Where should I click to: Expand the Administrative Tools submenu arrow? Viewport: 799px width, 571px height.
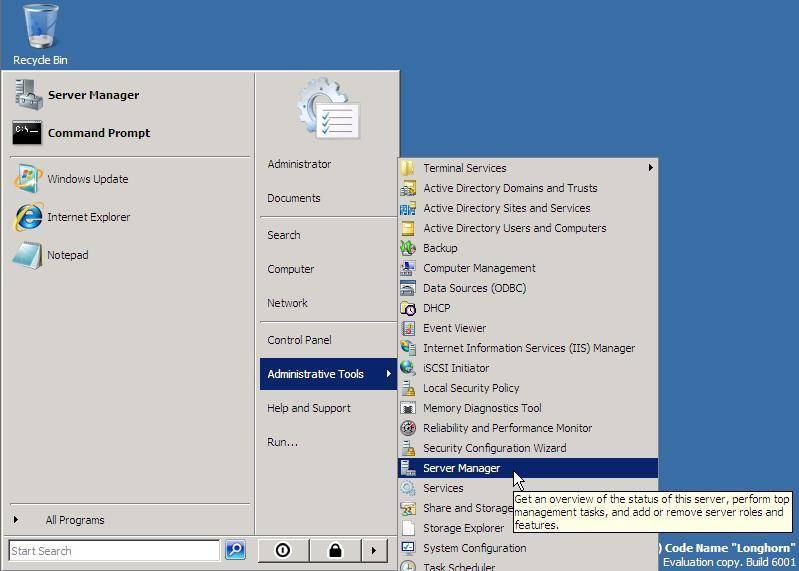(x=388, y=374)
